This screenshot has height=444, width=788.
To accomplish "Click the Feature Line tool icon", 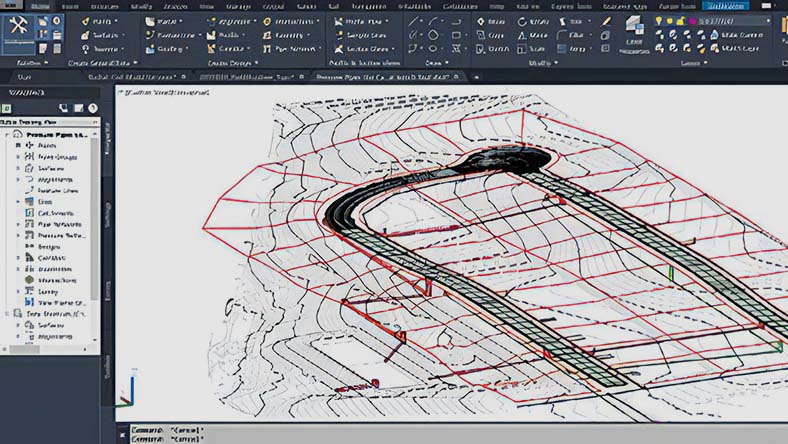I will click(x=150, y=35).
